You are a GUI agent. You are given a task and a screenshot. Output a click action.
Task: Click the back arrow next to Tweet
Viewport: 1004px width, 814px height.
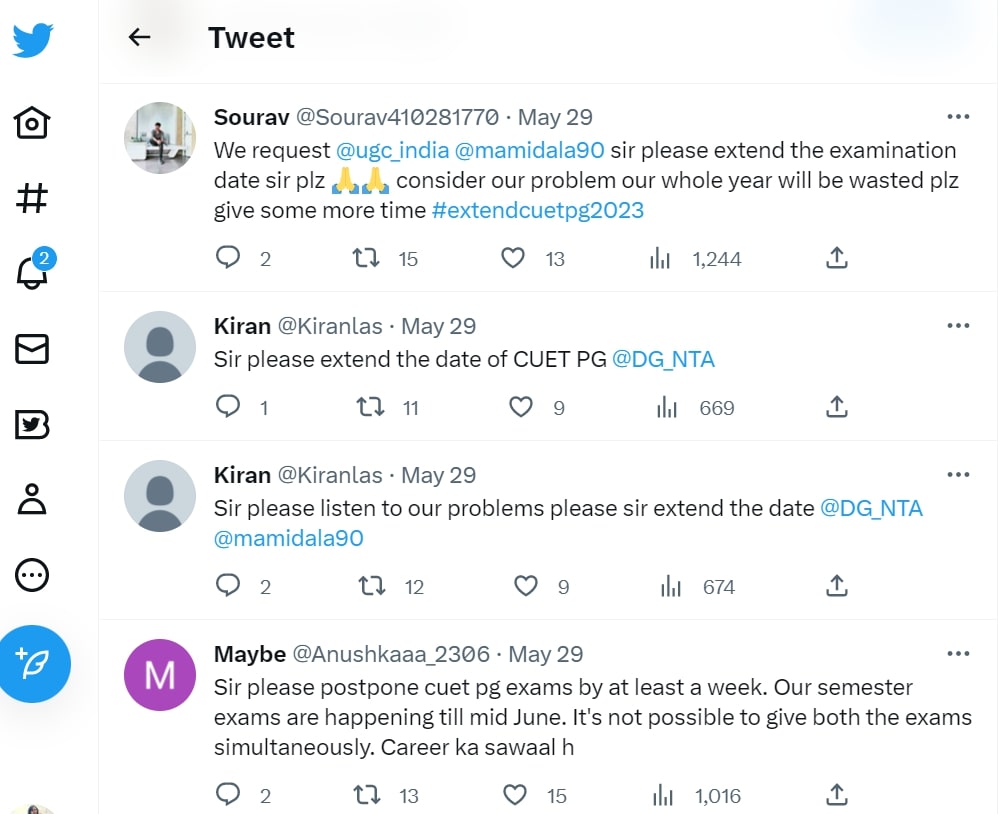point(139,38)
